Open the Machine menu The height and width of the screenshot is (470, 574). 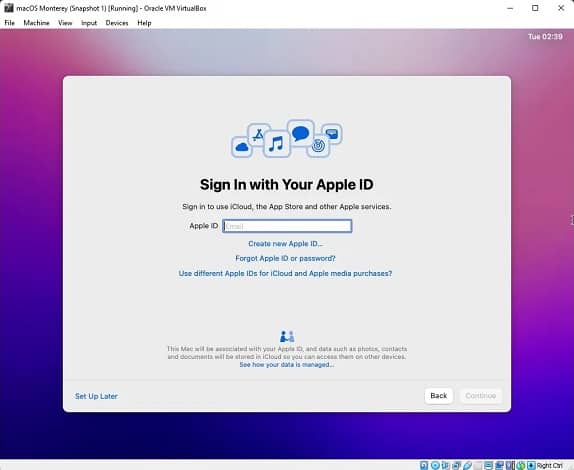pos(36,23)
